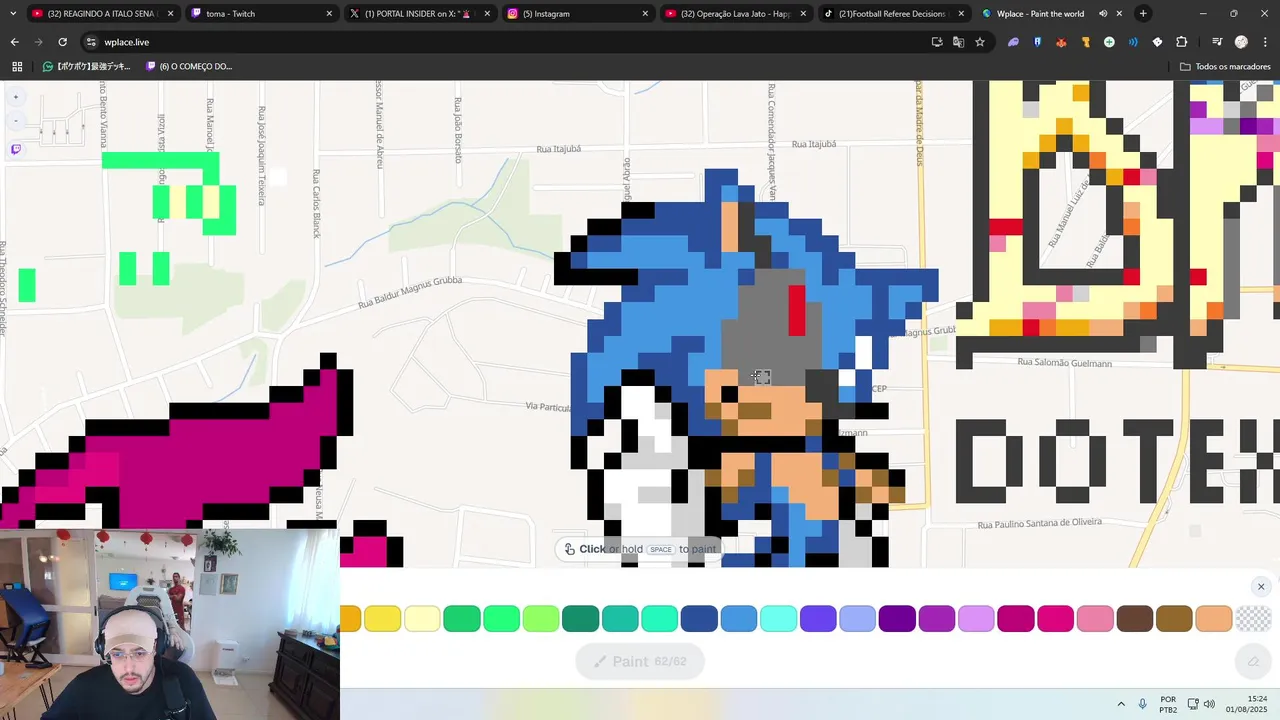1280x720 pixels.
Task: Install app icon in address bar
Action: [x=937, y=42]
